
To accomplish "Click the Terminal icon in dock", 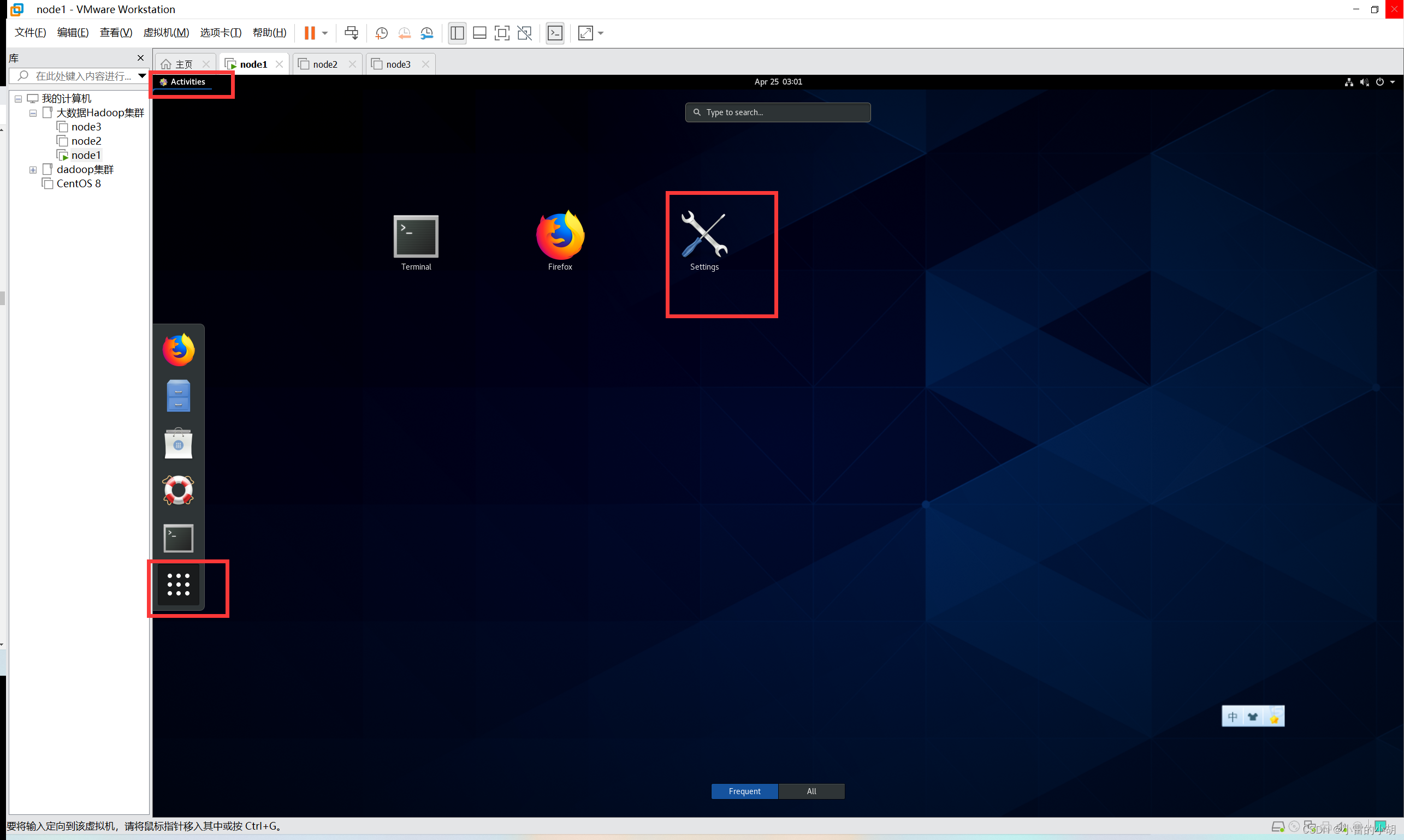I will pyautogui.click(x=178, y=538).
